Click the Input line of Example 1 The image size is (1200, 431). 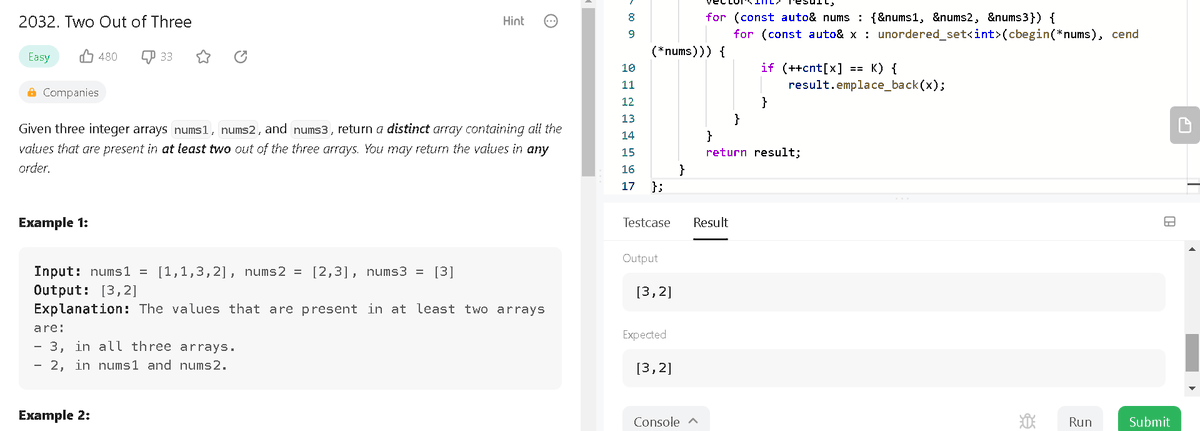pos(246,271)
